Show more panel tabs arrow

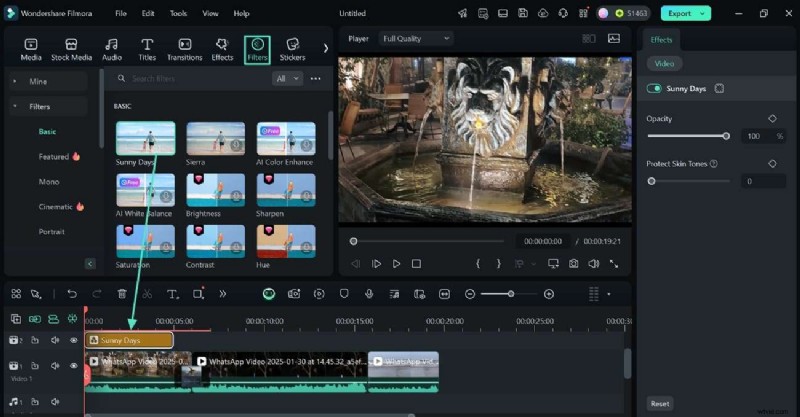(326, 48)
